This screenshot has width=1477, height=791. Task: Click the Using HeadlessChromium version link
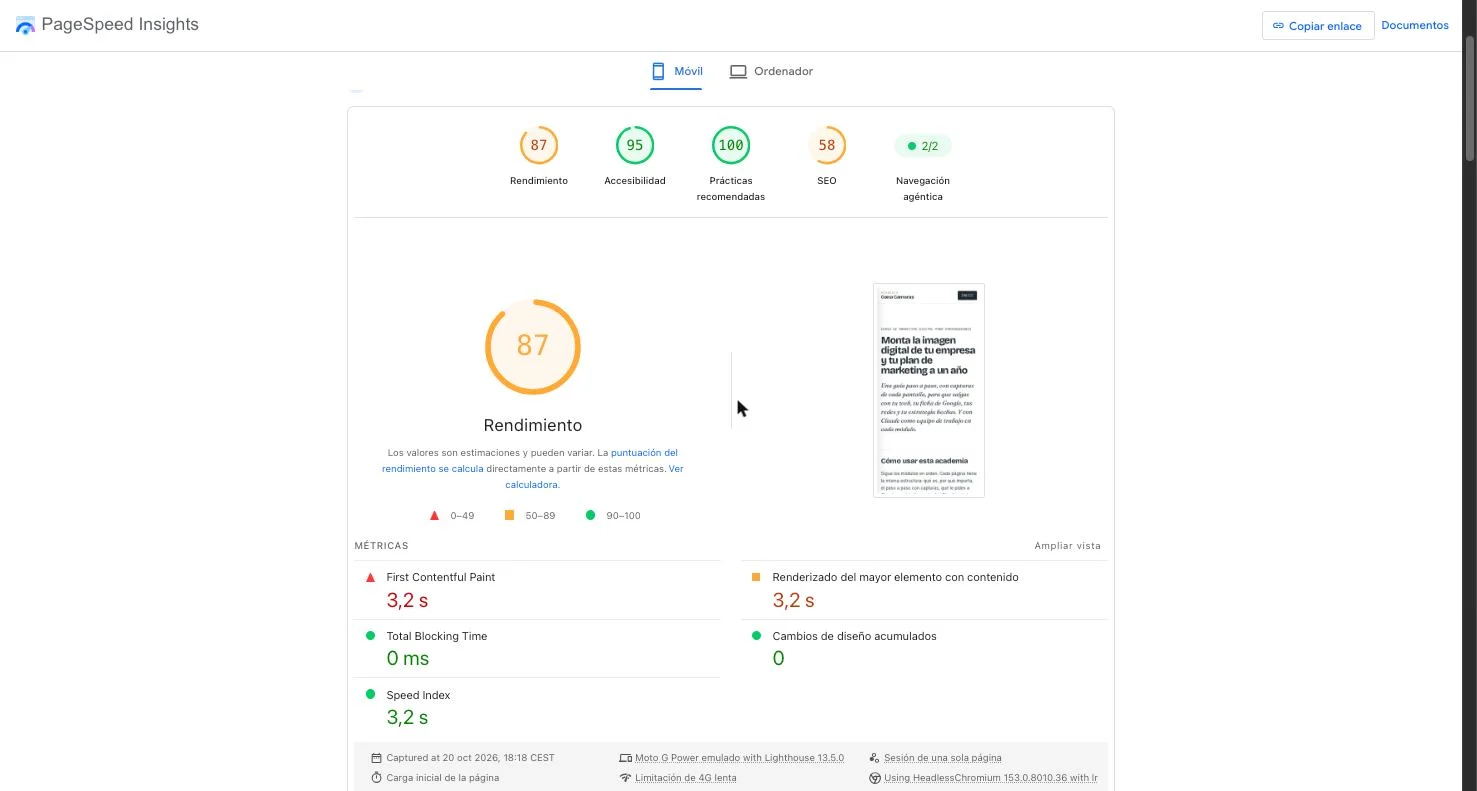pos(991,778)
